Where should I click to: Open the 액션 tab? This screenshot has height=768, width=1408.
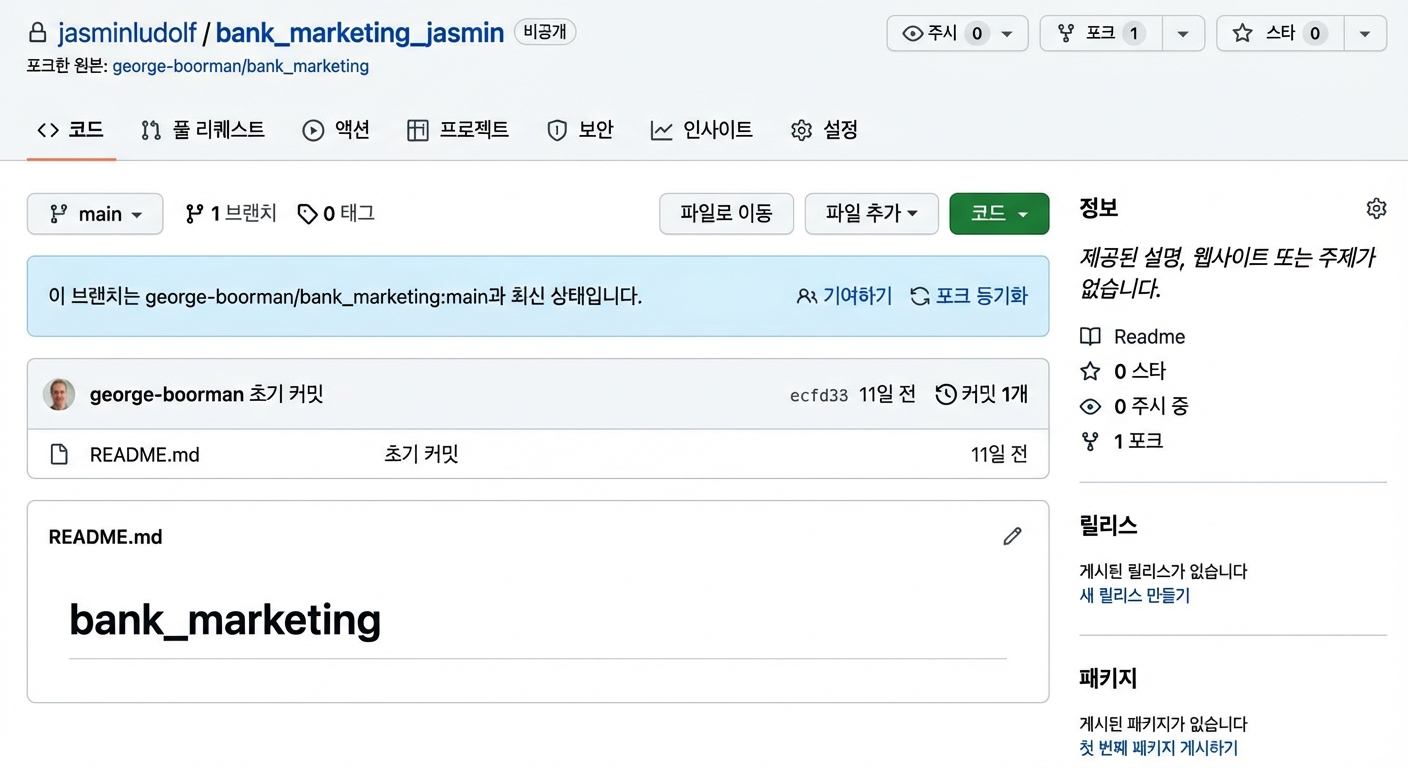point(336,130)
